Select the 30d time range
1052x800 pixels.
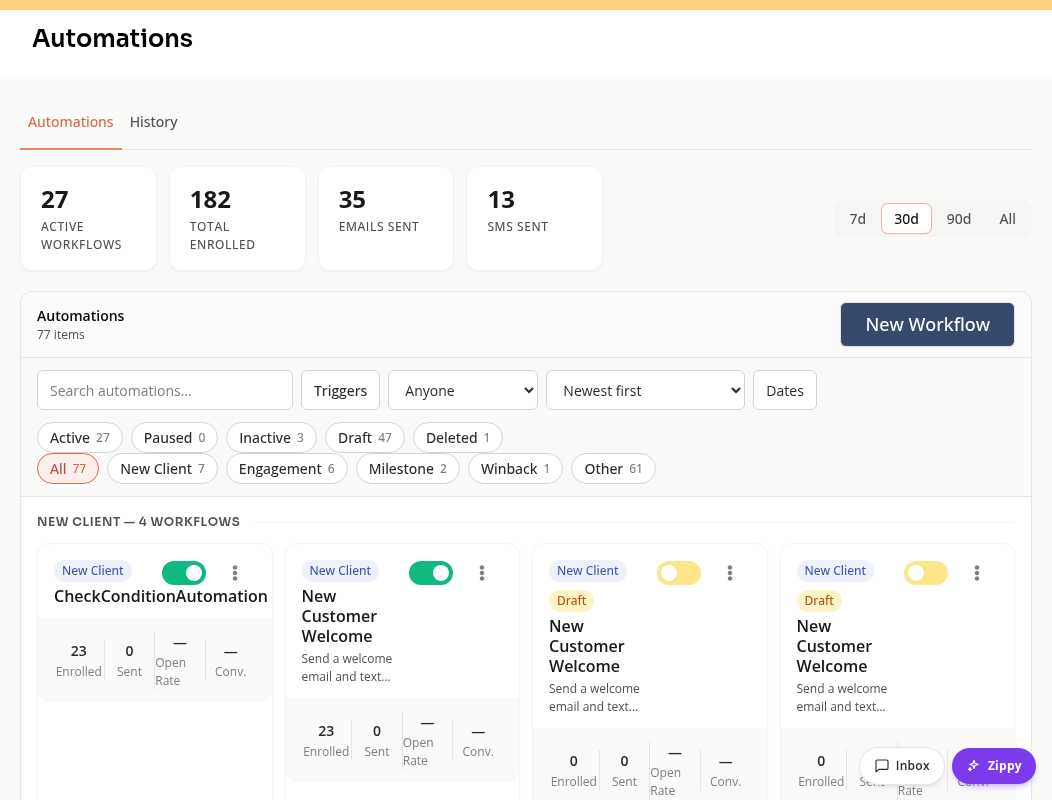click(906, 219)
